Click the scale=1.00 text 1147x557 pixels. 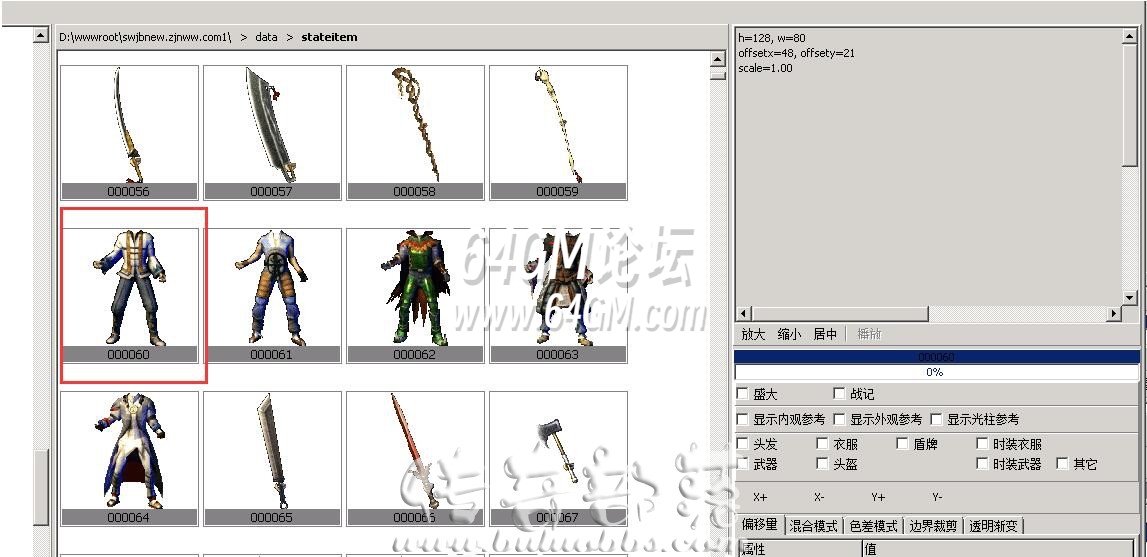(765, 68)
